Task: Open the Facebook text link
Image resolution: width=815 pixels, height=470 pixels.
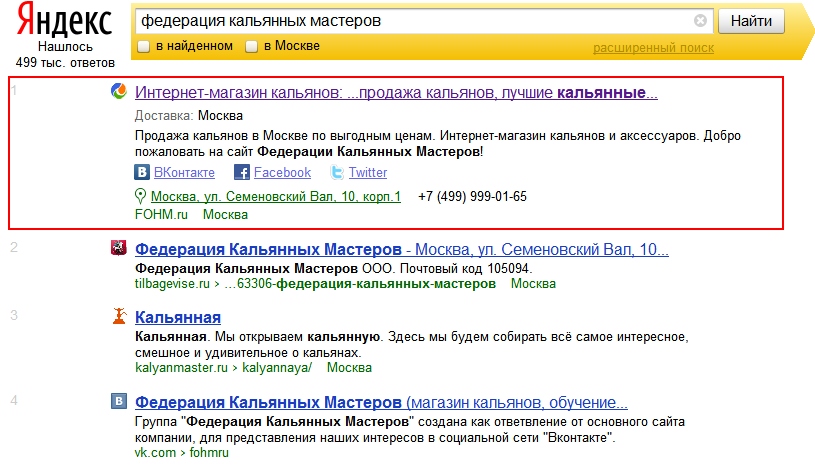Action: 282,172
